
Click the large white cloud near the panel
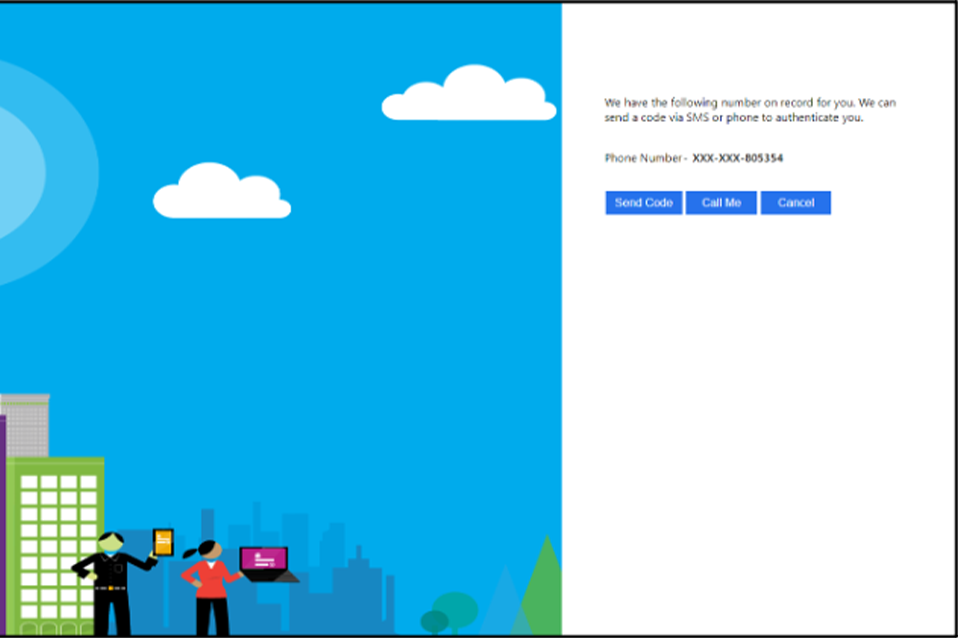tap(470, 96)
